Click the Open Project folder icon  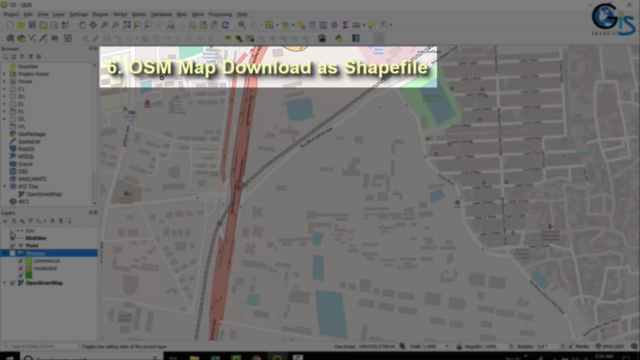pos(21,25)
